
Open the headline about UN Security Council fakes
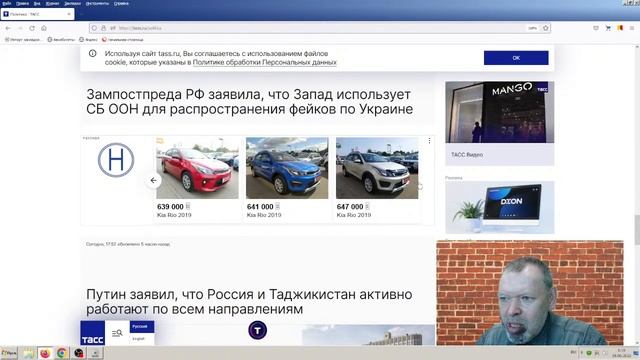pos(249,102)
